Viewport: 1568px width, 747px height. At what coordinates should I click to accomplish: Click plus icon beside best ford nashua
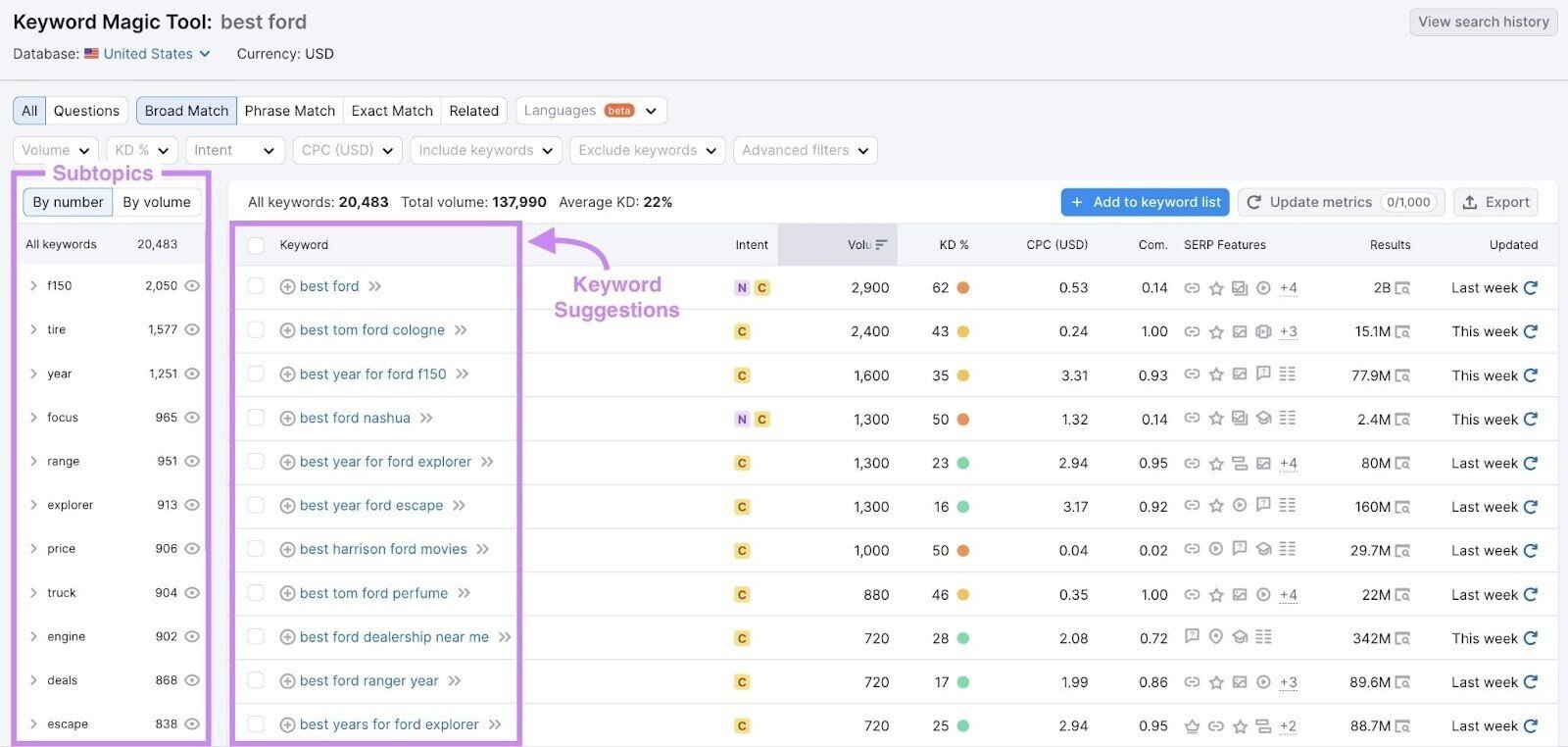(x=287, y=419)
